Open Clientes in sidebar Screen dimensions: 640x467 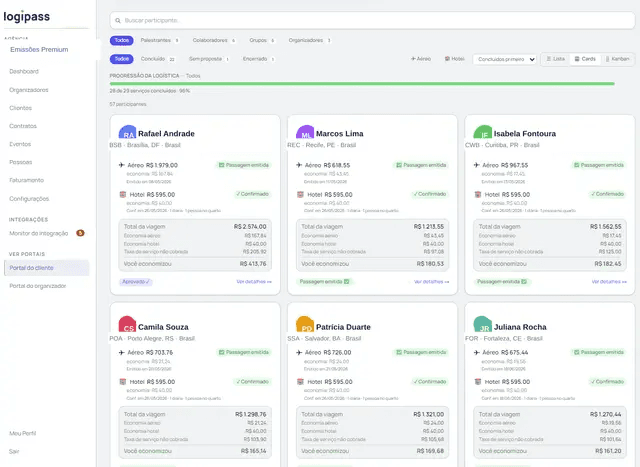(20, 108)
